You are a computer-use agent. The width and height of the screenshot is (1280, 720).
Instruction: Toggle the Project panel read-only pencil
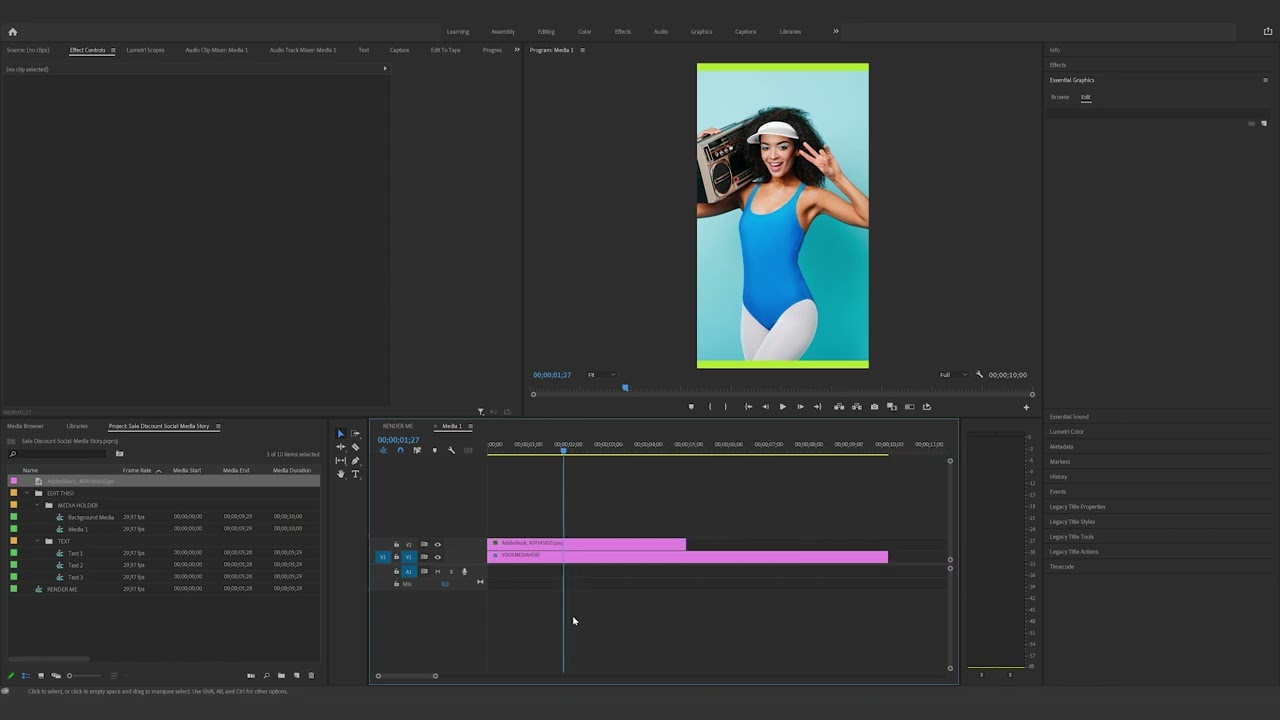[11, 676]
